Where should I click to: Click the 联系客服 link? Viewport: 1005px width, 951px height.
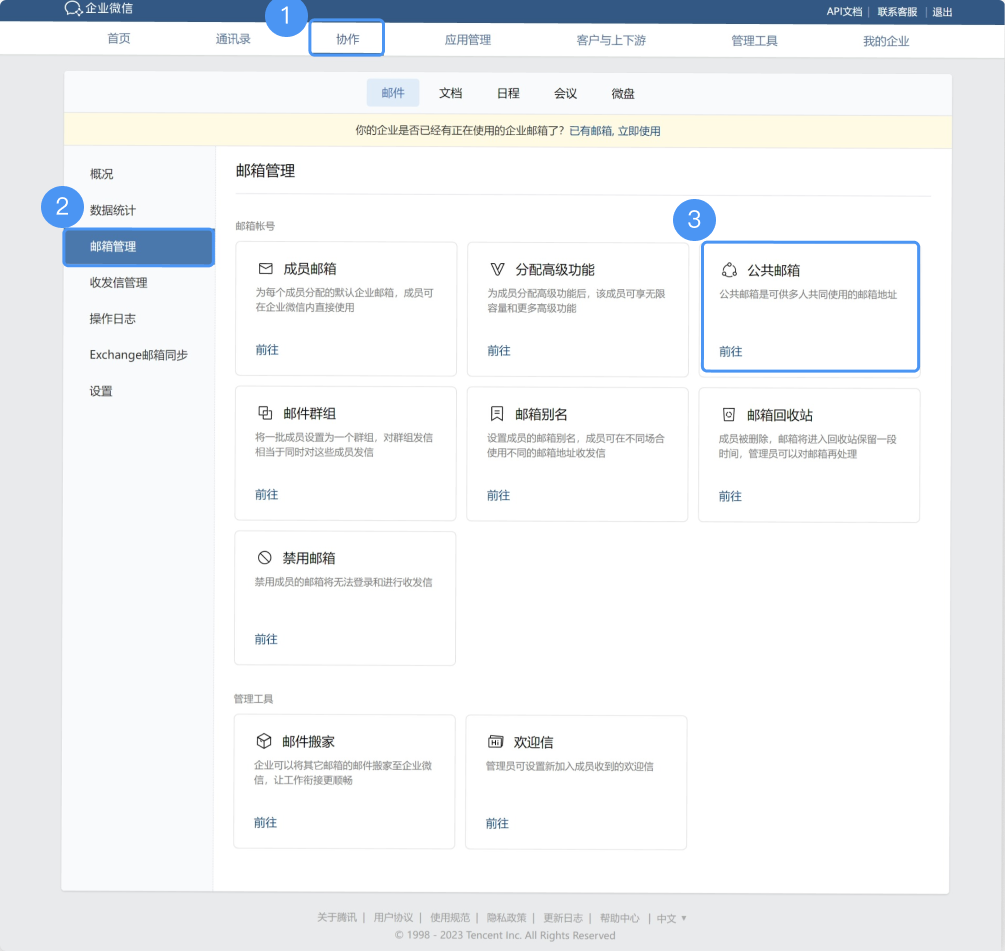tap(897, 12)
